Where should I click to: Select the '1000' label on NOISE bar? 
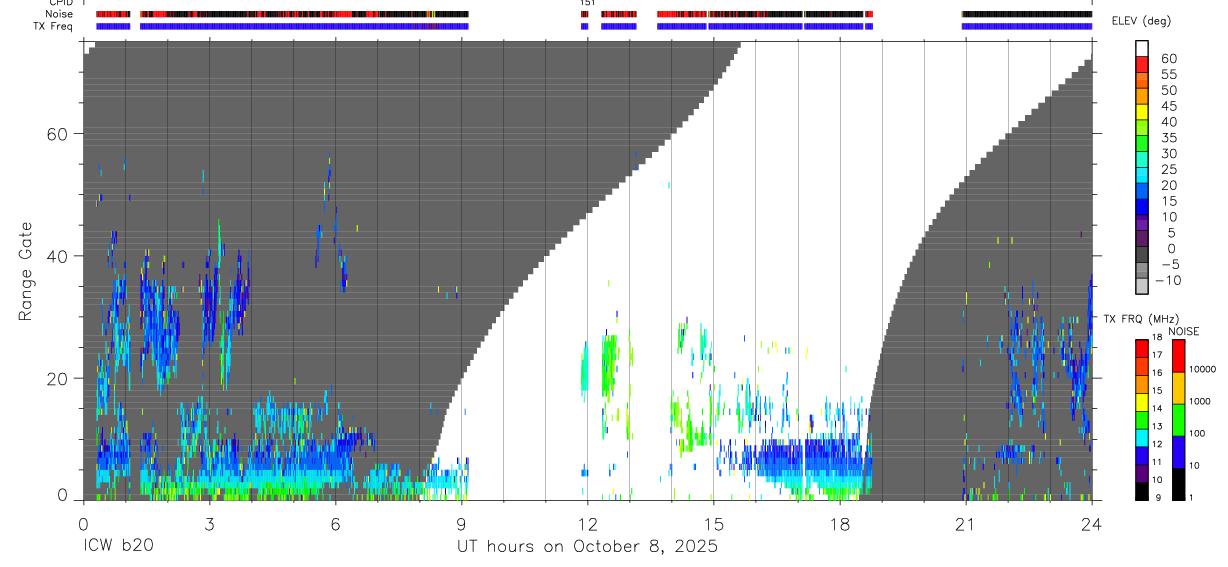point(1201,401)
